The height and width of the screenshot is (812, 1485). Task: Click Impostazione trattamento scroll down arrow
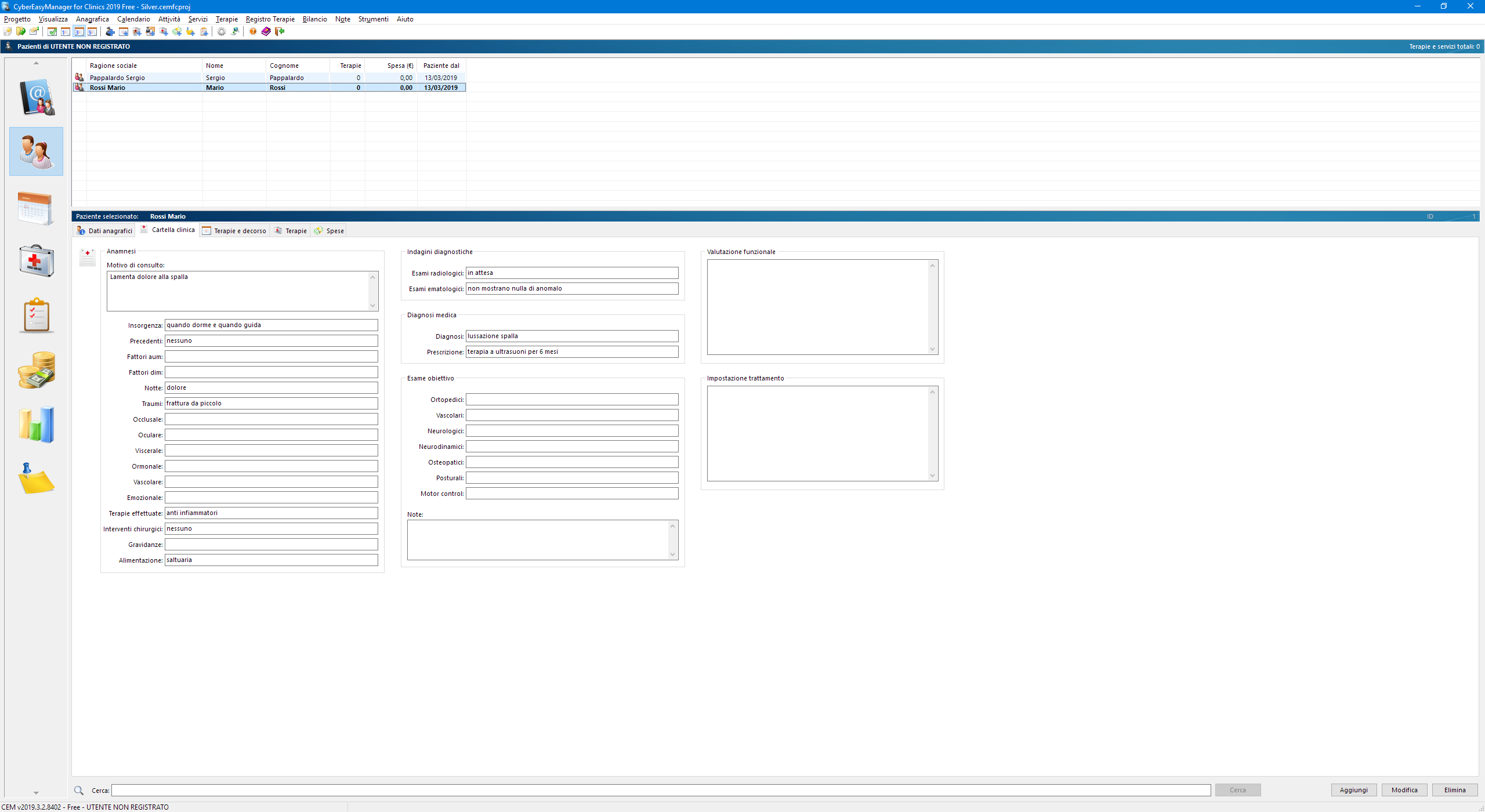click(x=933, y=476)
